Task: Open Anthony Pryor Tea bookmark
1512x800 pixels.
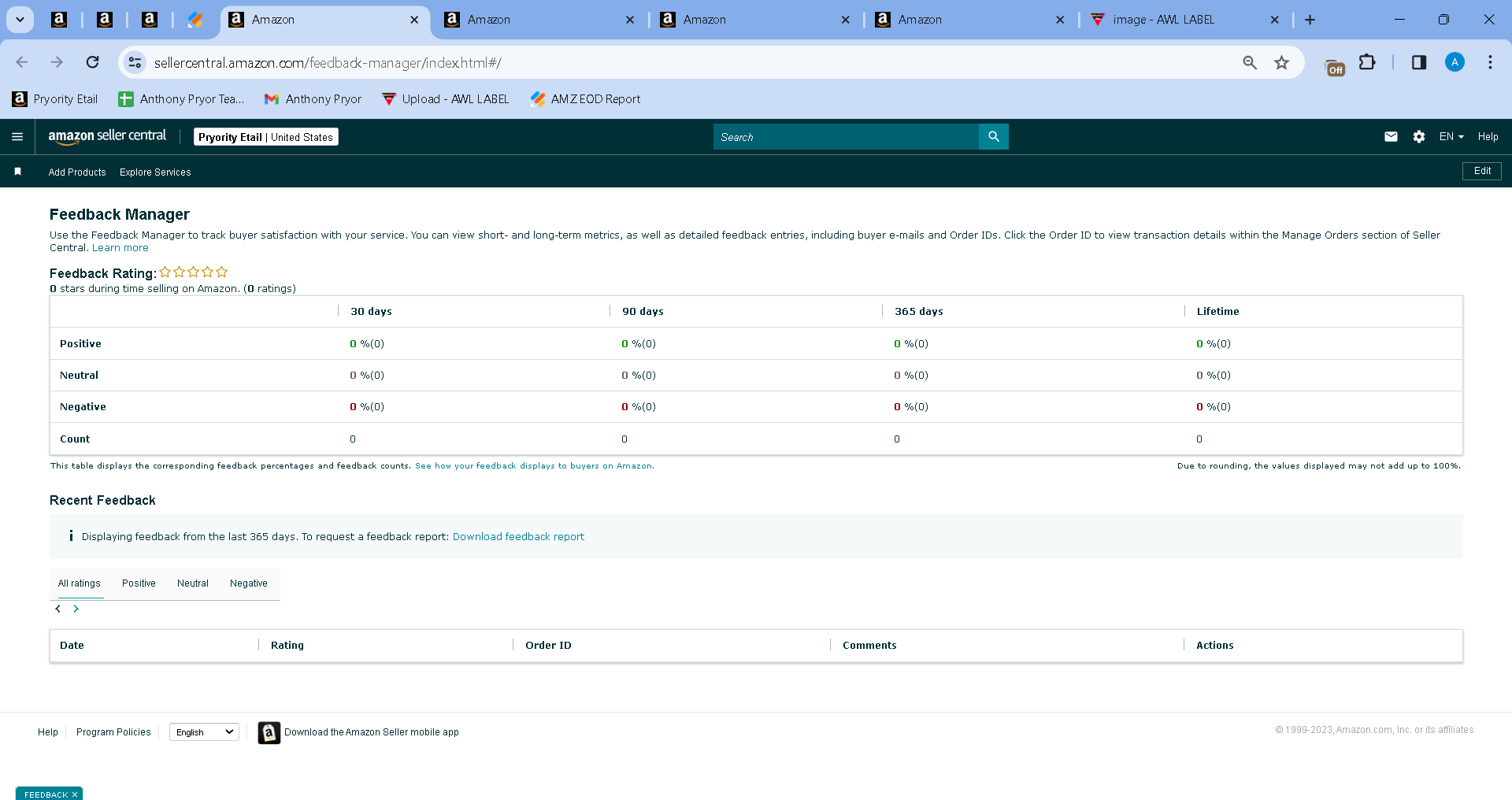Action: click(181, 99)
